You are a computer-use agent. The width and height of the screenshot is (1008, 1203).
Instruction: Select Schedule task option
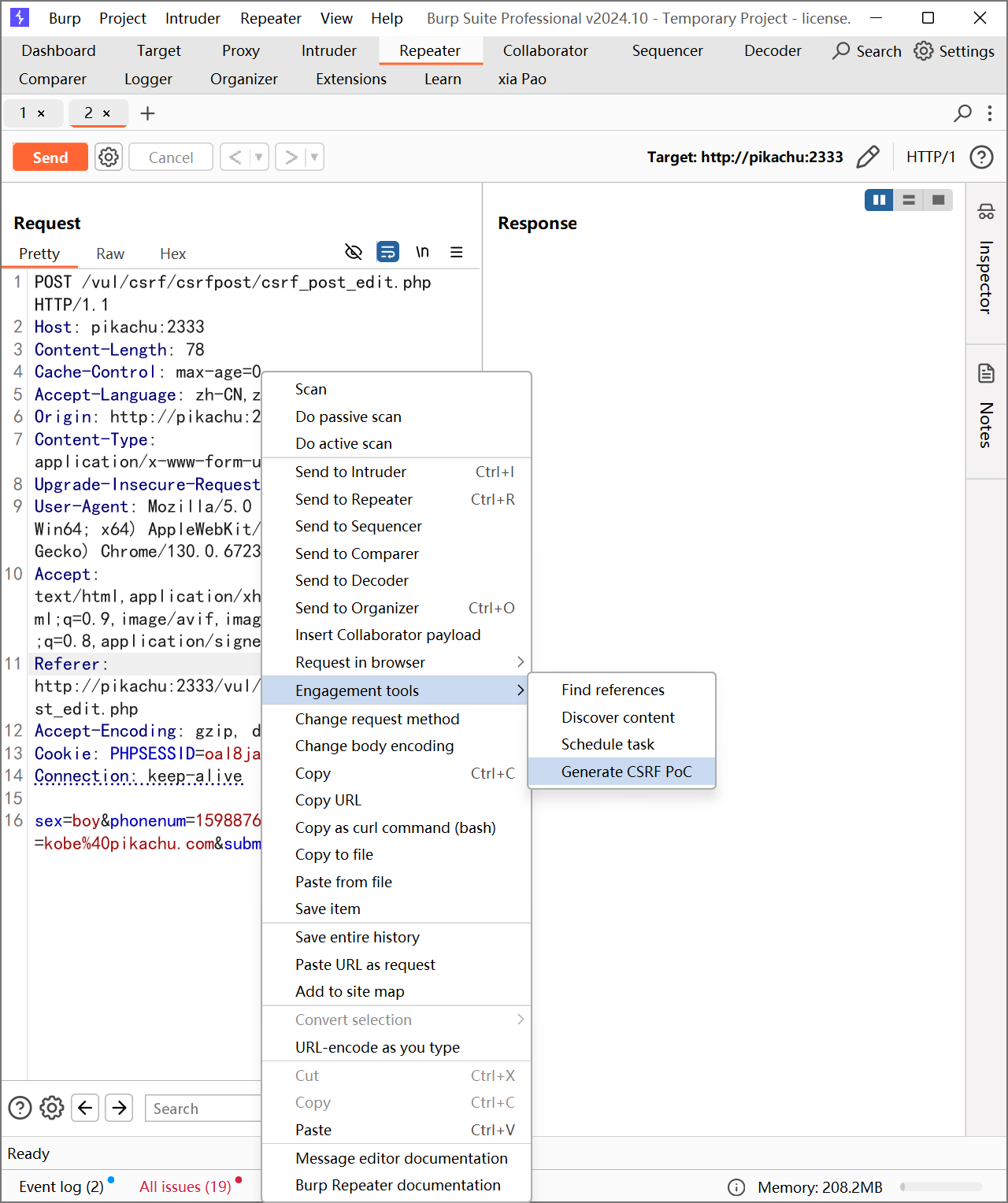click(621, 744)
